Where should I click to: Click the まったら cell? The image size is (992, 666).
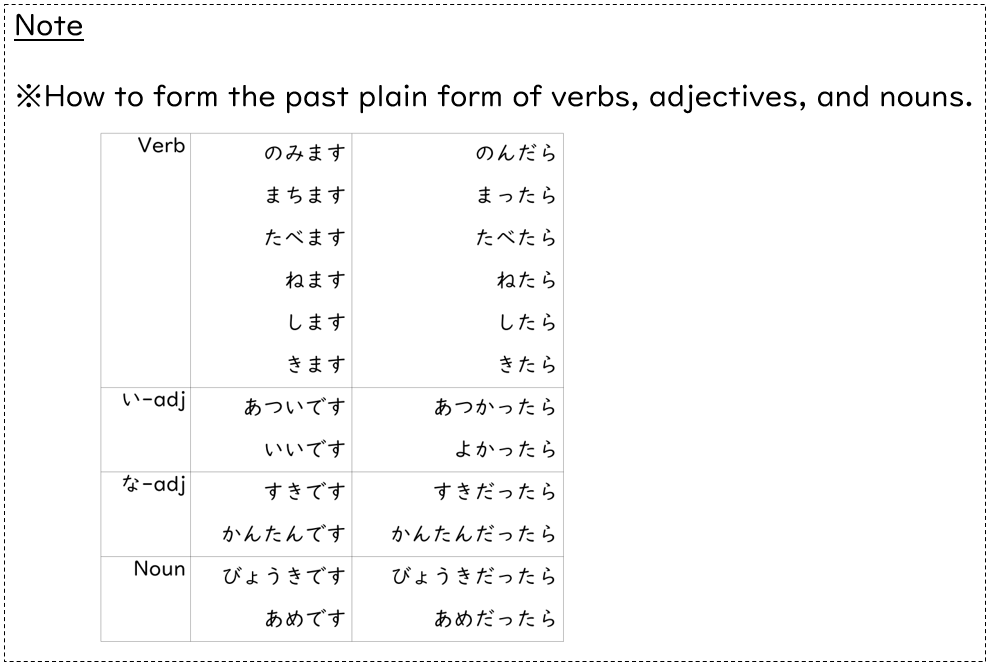pyautogui.click(x=516, y=196)
